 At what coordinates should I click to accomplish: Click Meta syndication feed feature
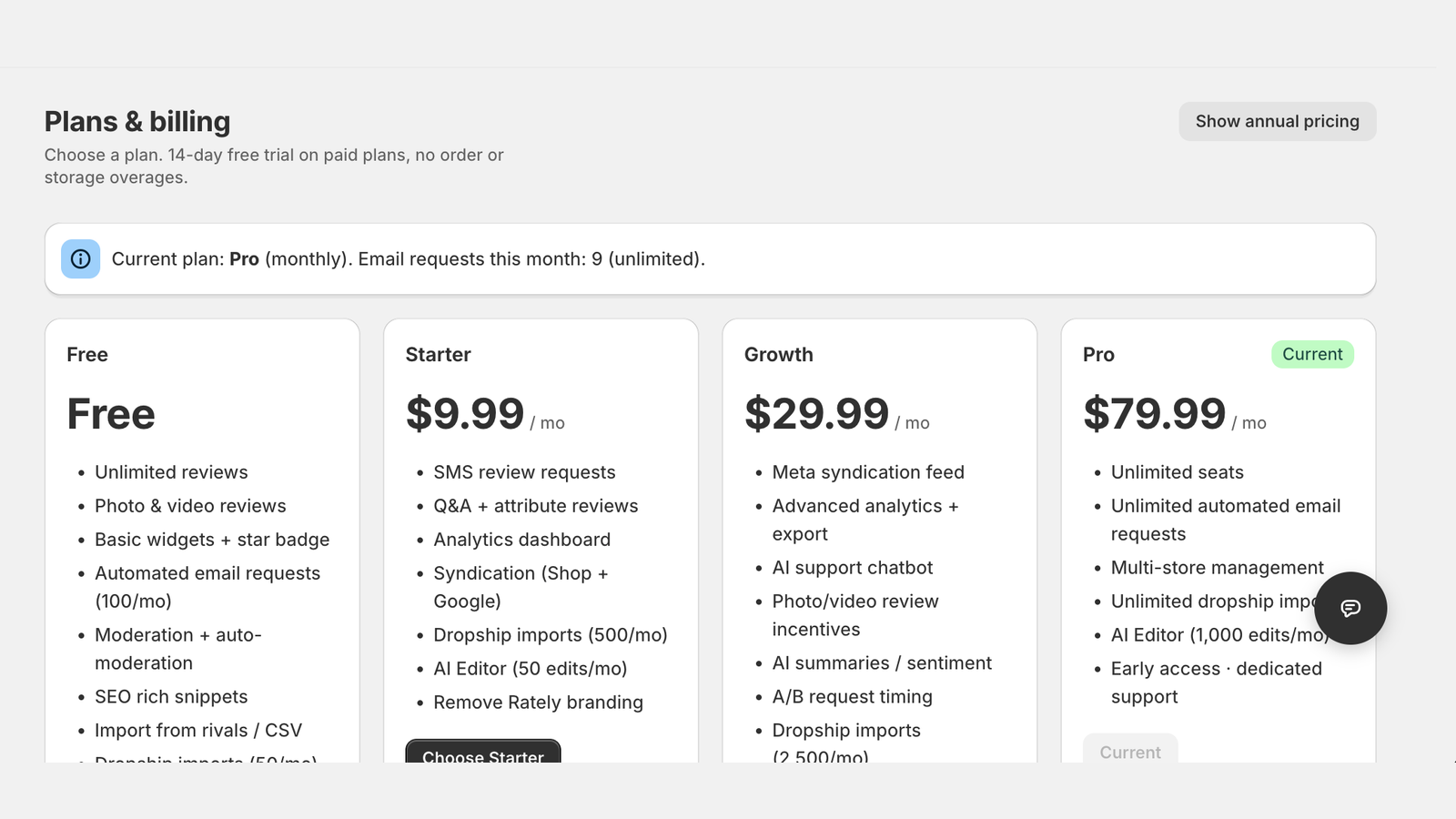coord(868,472)
